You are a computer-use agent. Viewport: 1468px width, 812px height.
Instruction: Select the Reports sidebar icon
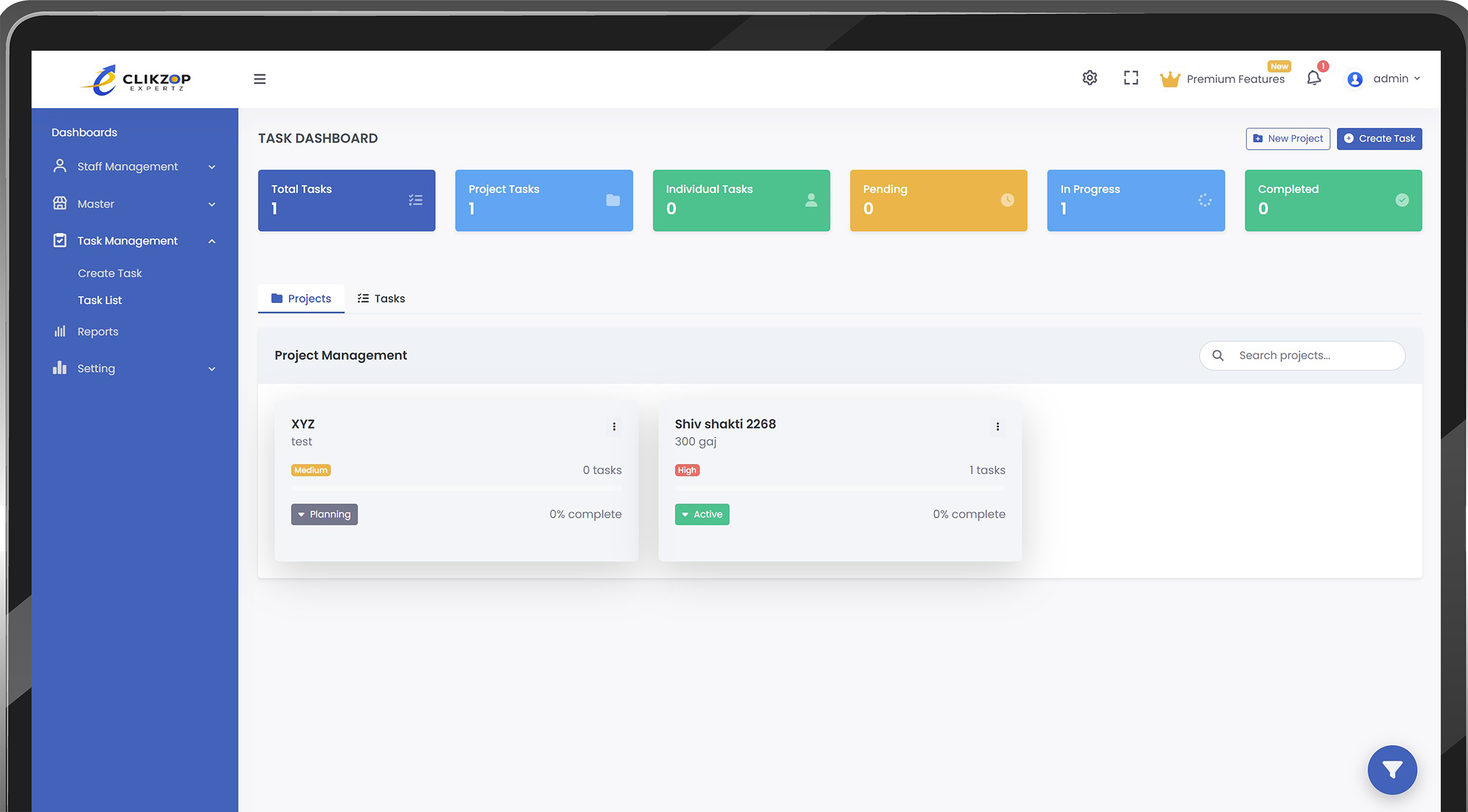tap(59, 331)
